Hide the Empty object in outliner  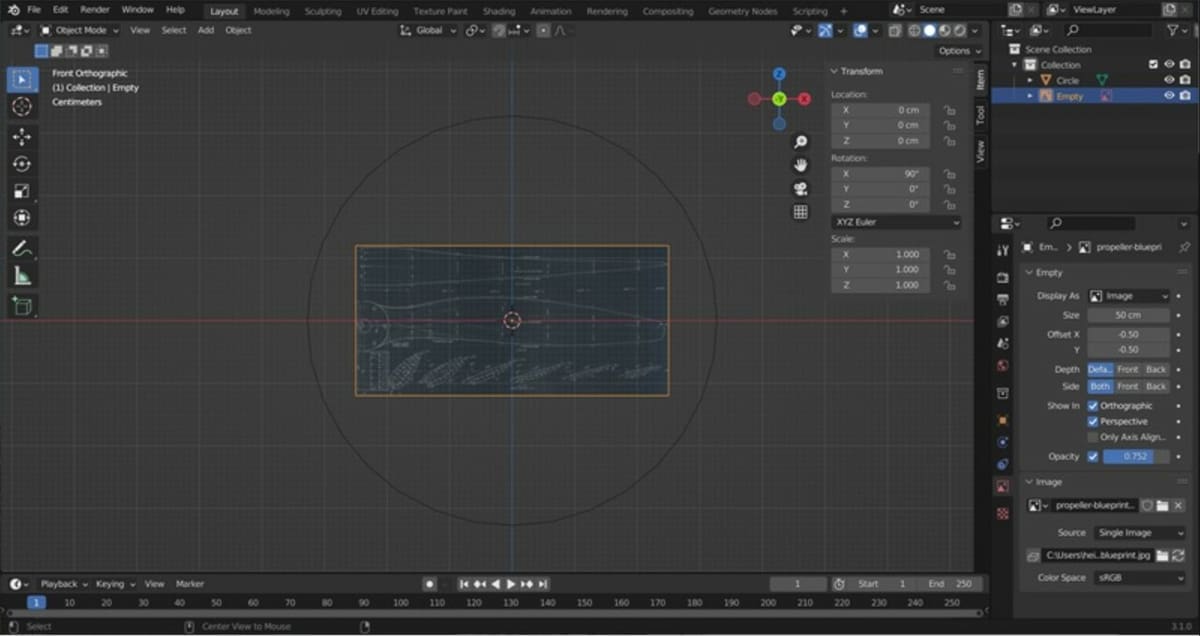(x=1168, y=96)
